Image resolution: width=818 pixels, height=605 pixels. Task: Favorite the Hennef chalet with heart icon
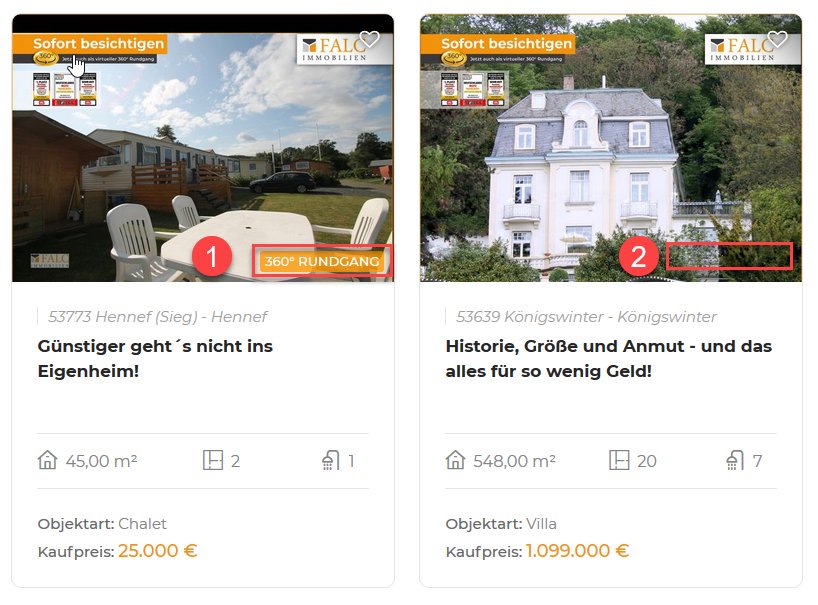click(x=369, y=39)
